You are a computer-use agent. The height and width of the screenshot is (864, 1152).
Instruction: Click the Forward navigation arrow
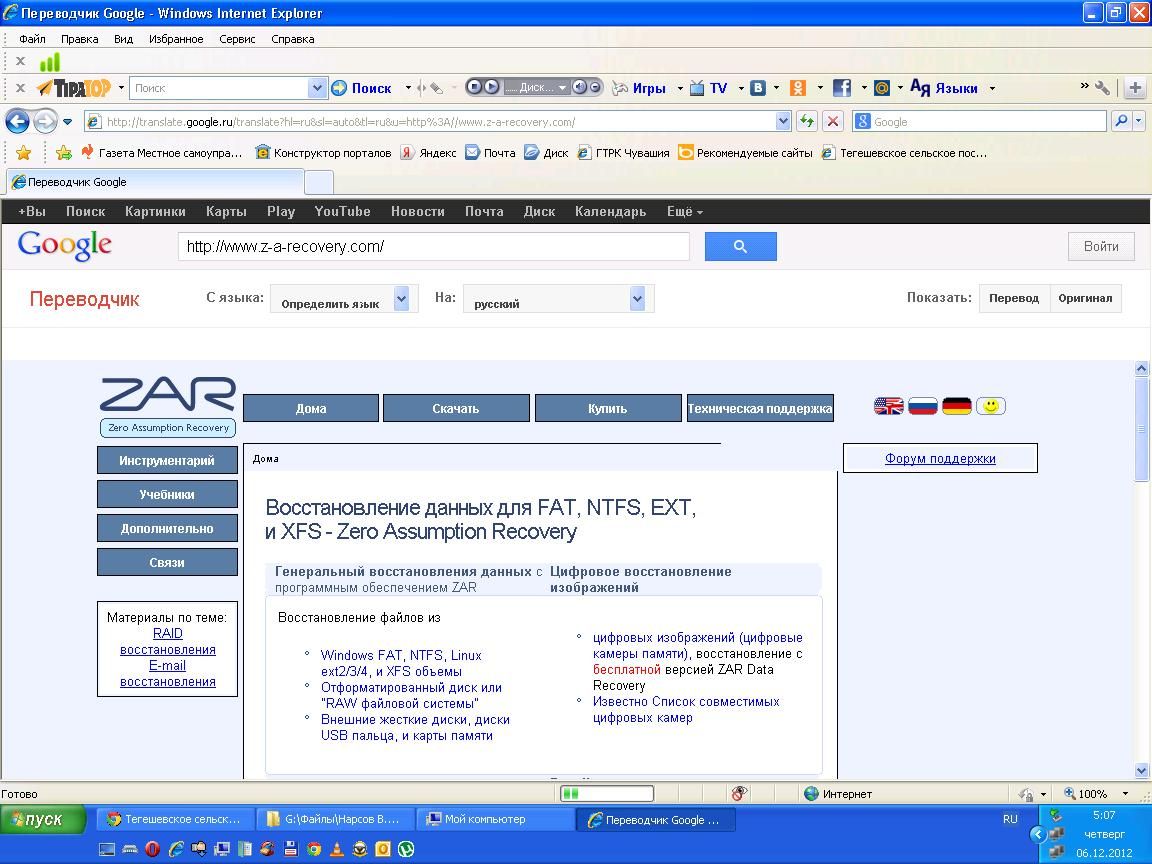click(46, 121)
